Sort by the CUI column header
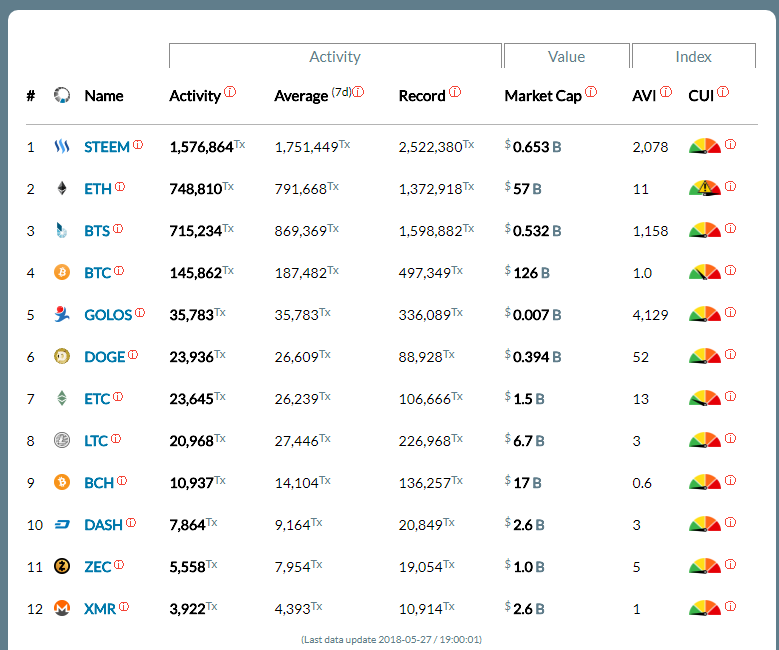Image resolution: width=779 pixels, height=650 pixels. coord(701,95)
